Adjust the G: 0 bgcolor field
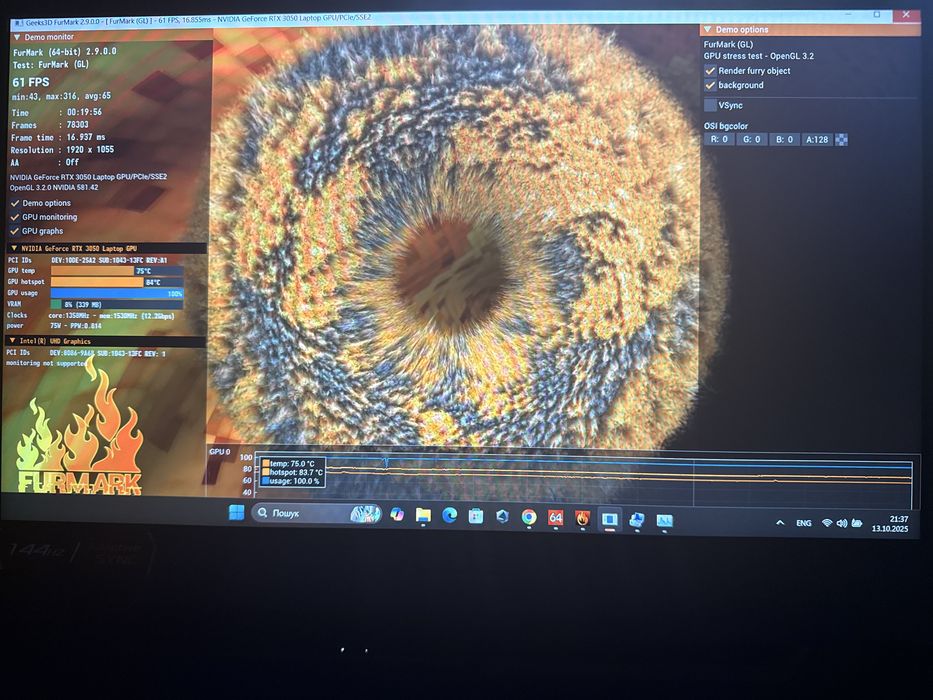This screenshot has height=700, width=933. (752, 139)
